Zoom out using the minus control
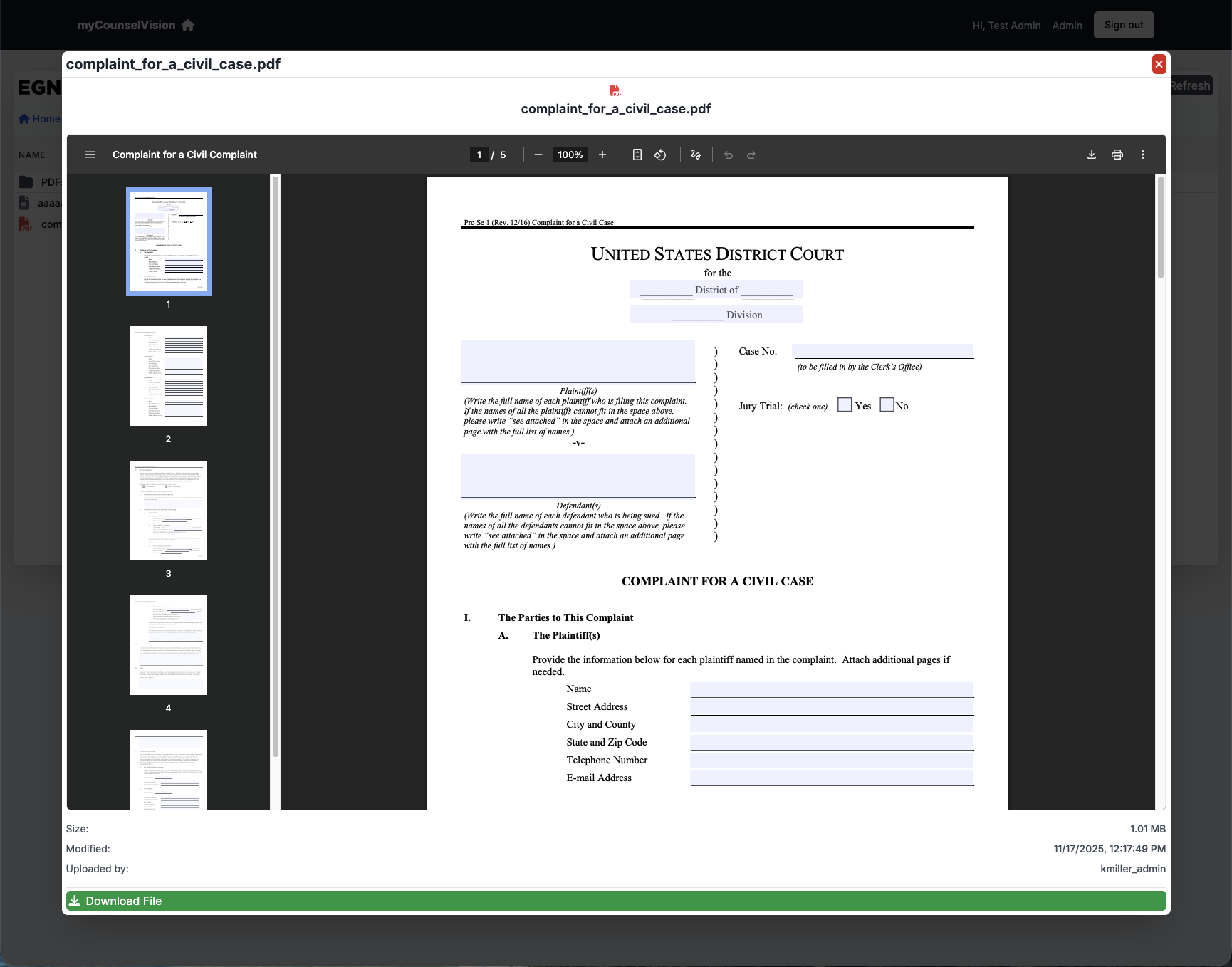Viewport: 1232px width, 967px height. point(538,155)
